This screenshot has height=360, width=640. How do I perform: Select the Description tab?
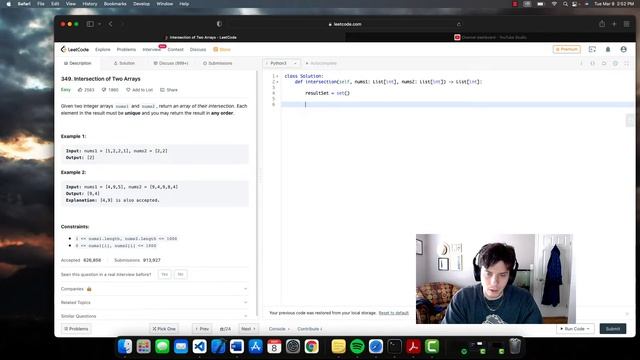click(78, 63)
